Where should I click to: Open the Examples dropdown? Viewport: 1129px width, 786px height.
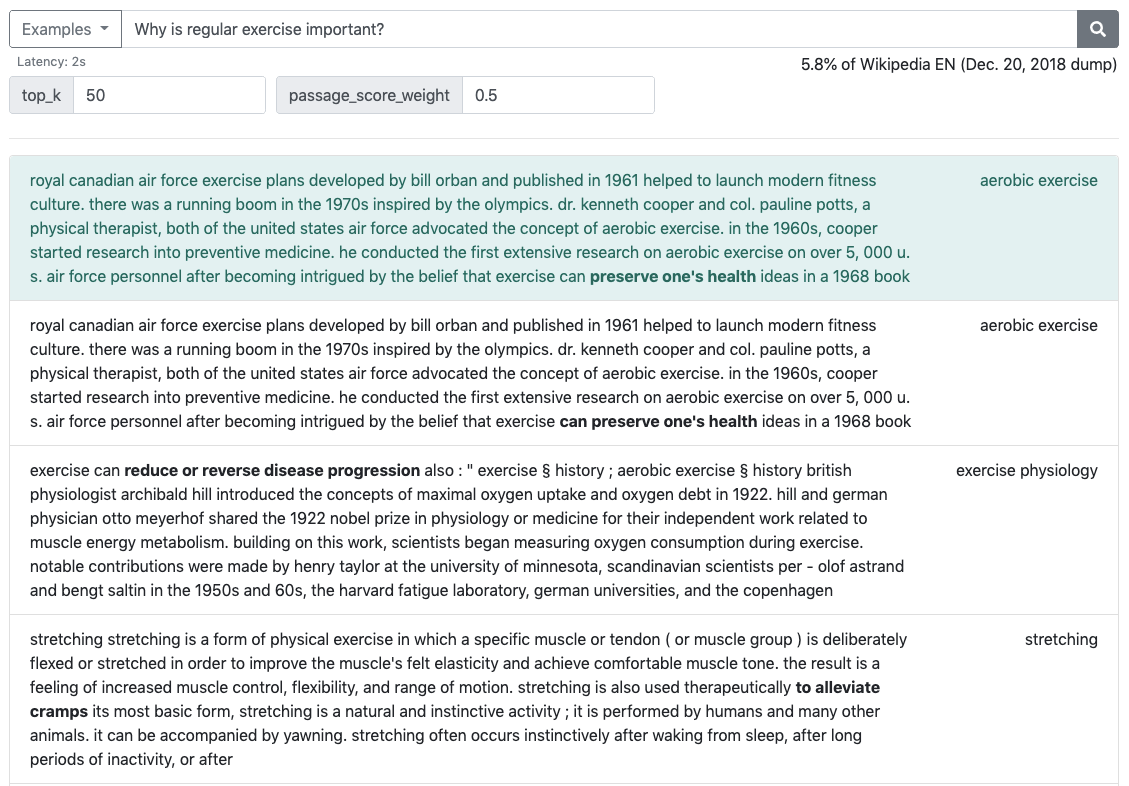point(65,29)
